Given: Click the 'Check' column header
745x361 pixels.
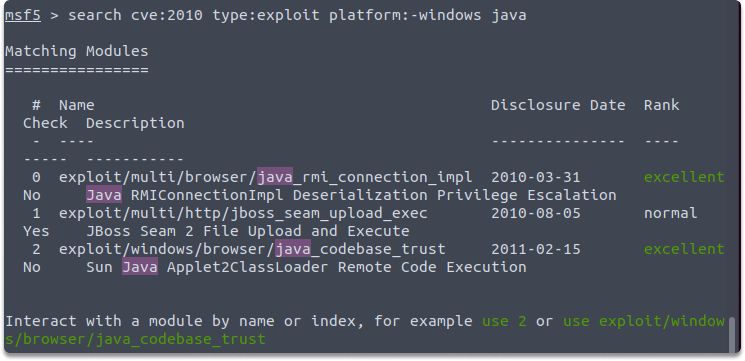Looking at the screenshot, I should (x=45, y=123).
